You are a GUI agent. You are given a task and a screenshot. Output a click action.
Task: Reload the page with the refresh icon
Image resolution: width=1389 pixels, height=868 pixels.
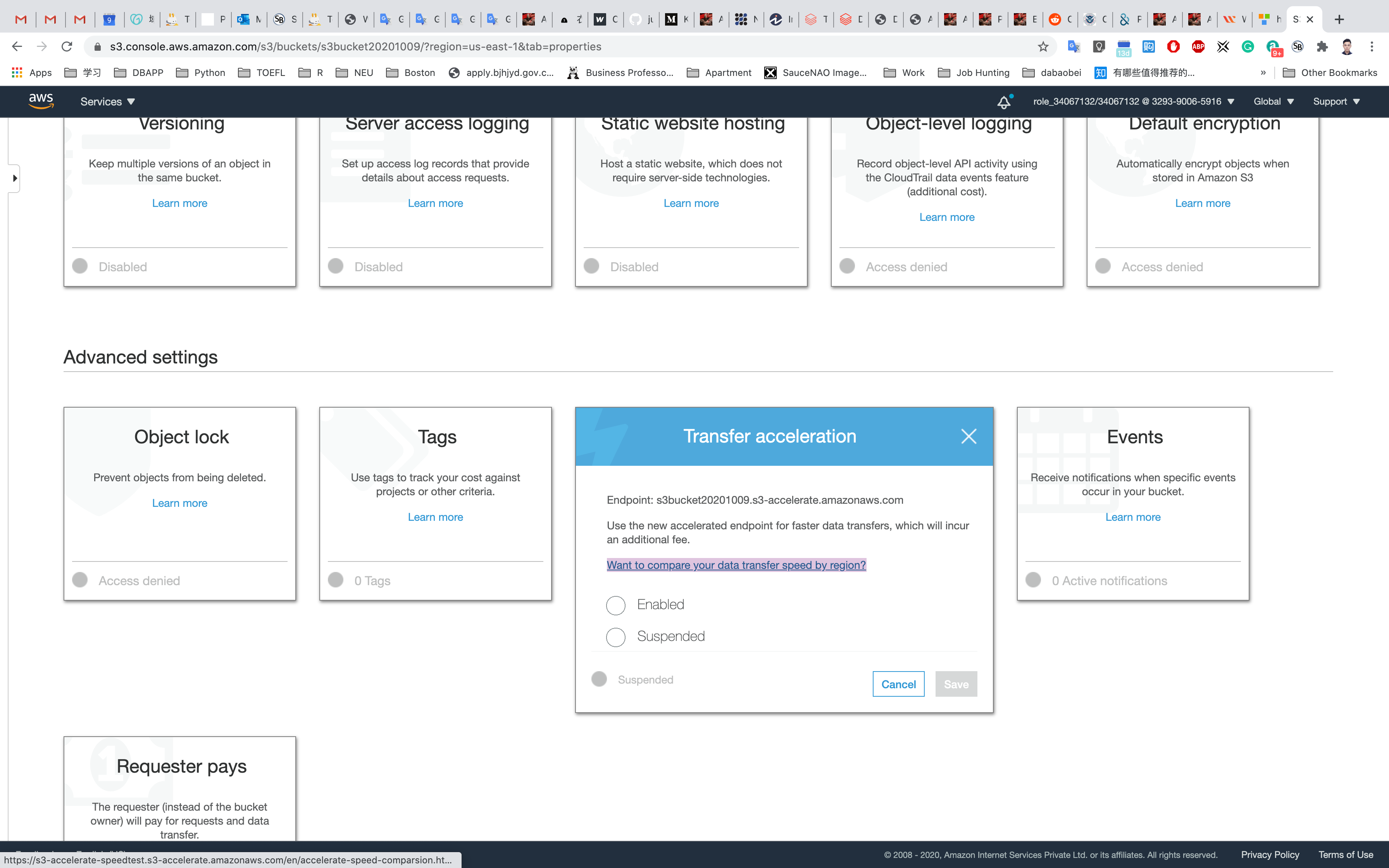tap(67, 46)
